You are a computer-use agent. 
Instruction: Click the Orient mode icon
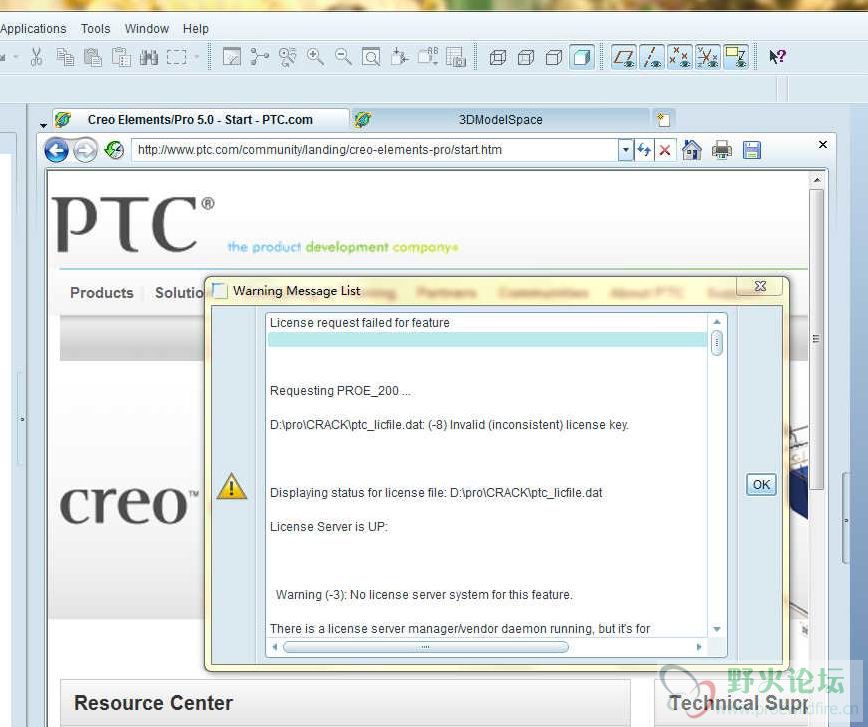pos(287,57)
